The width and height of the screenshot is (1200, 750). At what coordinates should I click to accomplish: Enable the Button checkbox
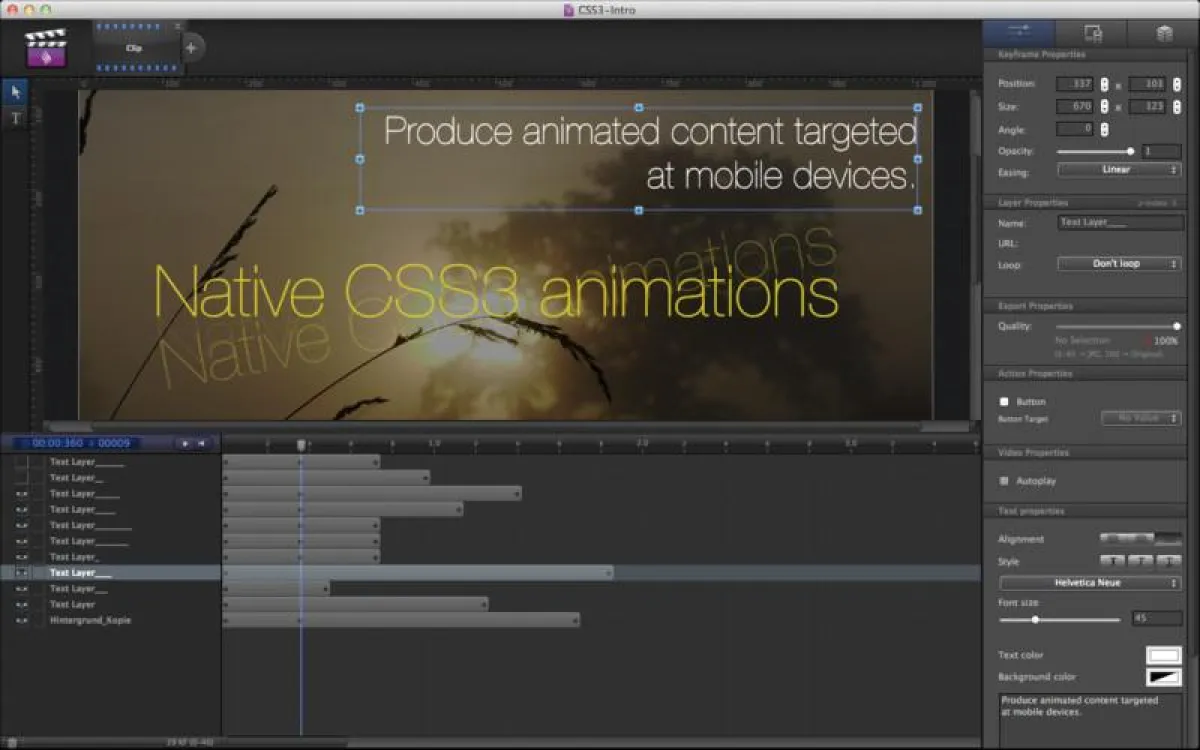1005,402
